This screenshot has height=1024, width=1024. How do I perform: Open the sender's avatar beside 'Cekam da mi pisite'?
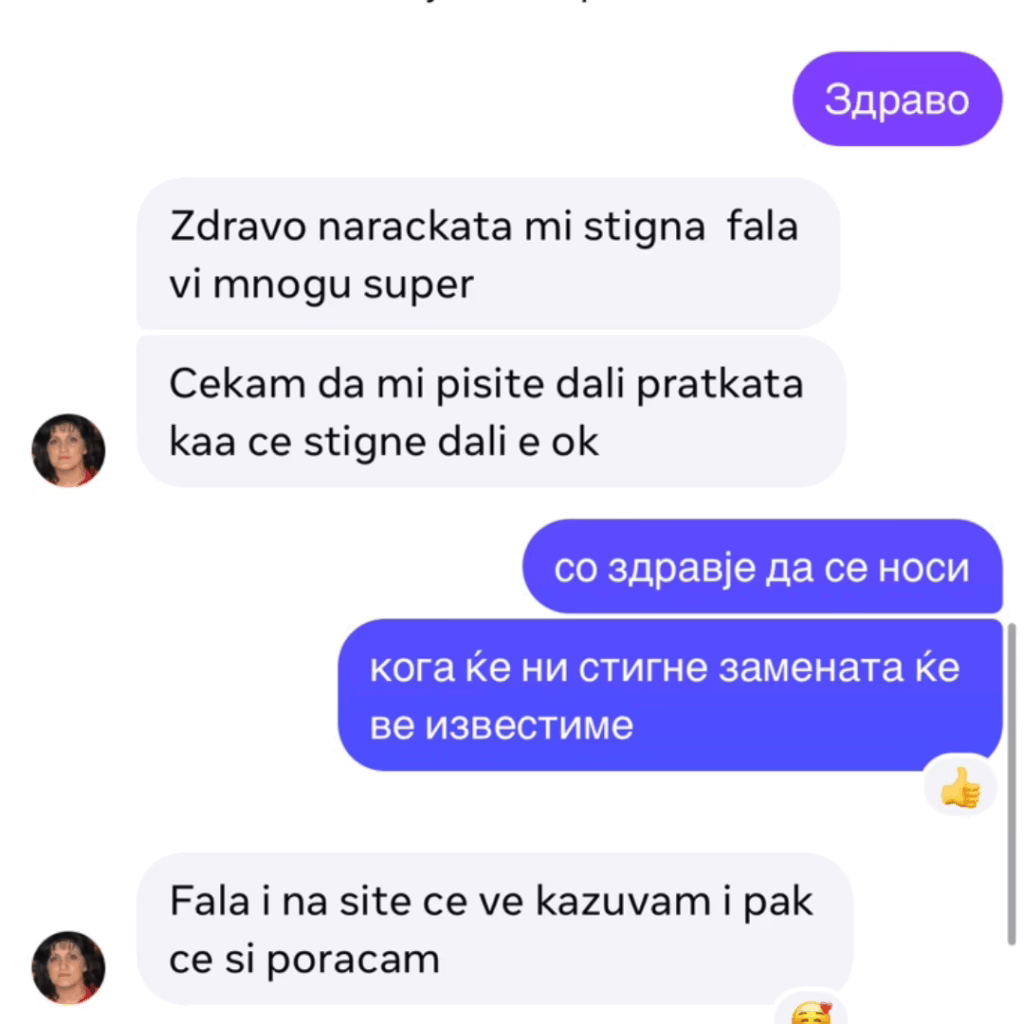(x=69, y=450)
